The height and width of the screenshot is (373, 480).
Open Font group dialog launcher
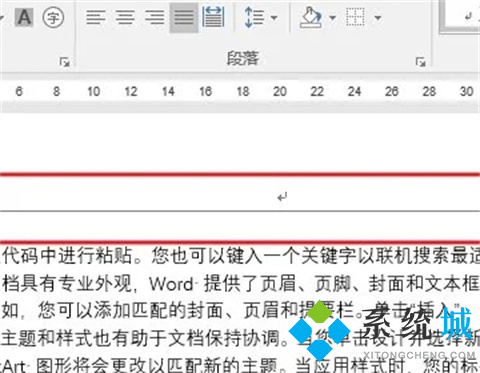point(64,62)
